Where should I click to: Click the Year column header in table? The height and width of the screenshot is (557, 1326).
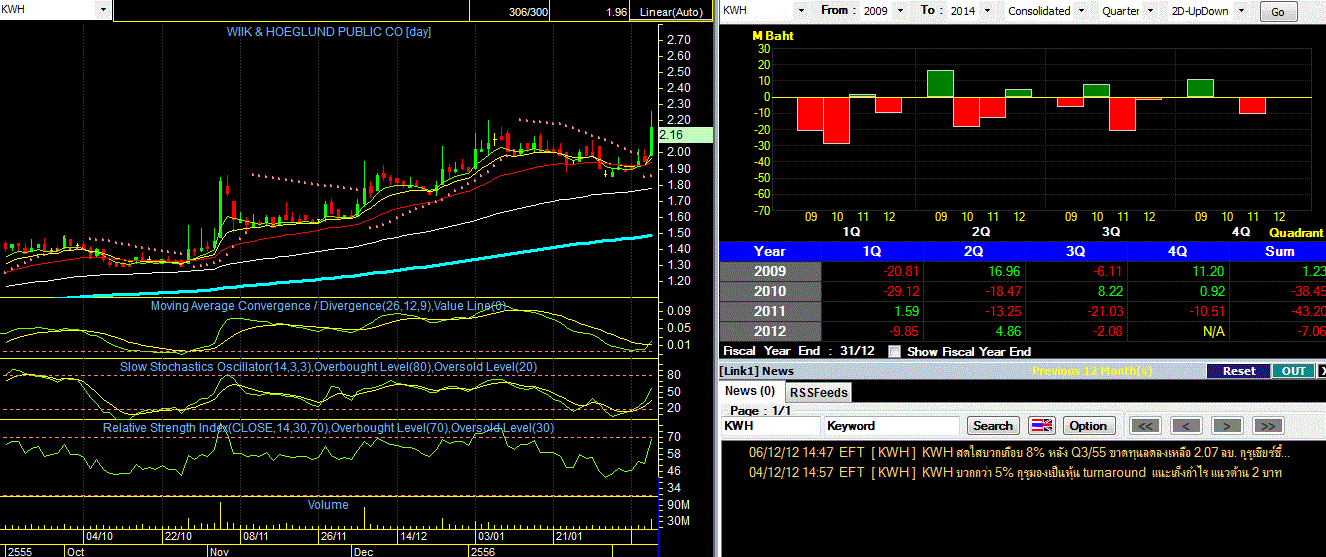[x=770, y=251]
